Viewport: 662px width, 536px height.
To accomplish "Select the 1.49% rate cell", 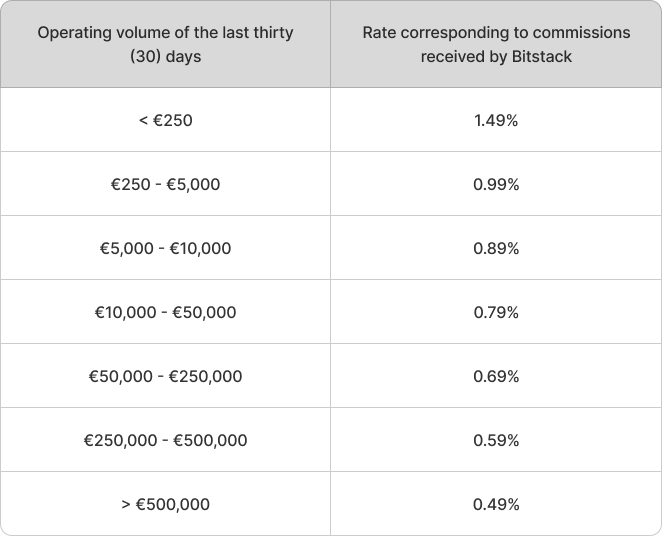I will (x=496, y=120).
